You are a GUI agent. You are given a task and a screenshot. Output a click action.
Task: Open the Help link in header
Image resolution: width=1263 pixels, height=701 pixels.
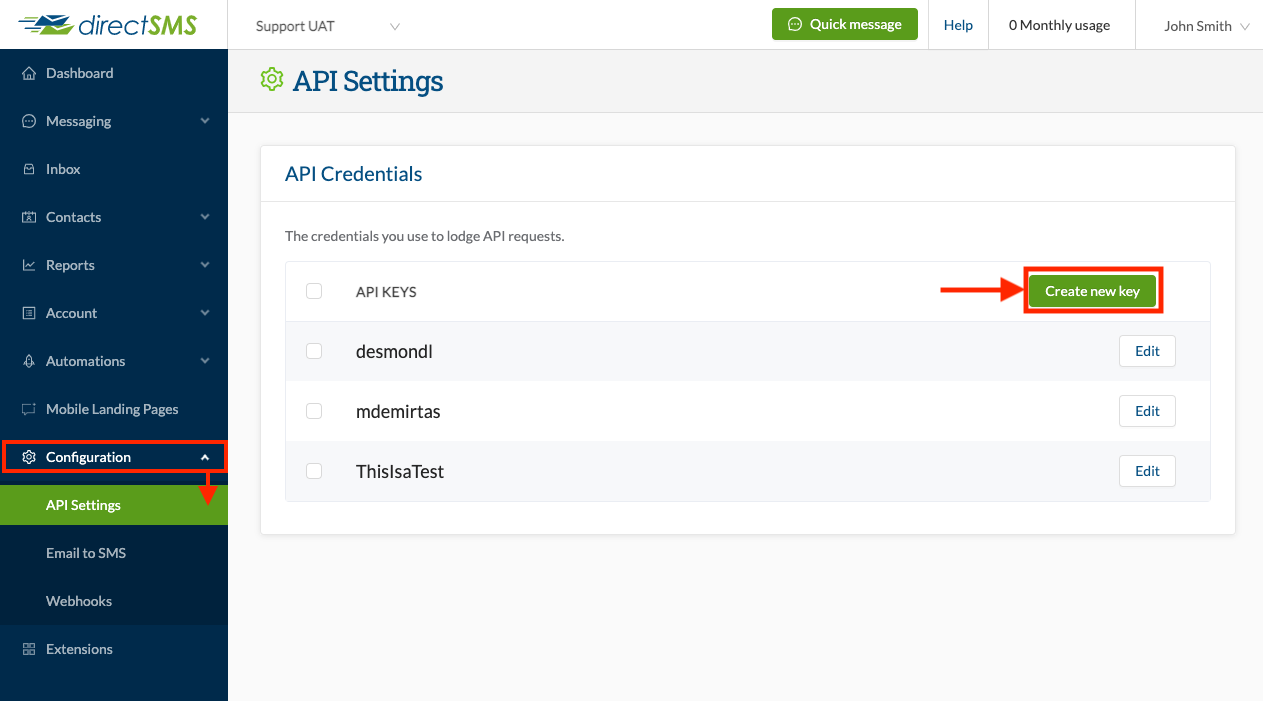point(958,25)
